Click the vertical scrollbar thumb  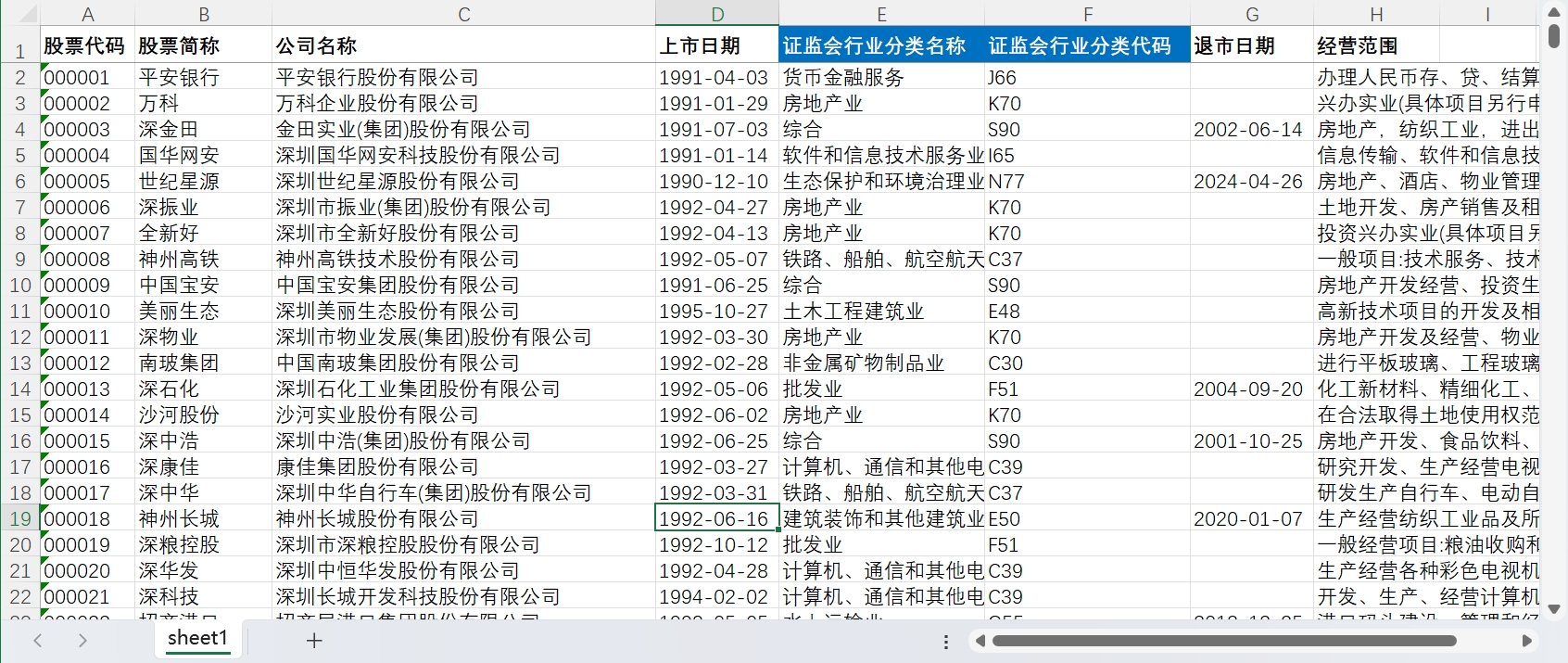[1554, 36]
